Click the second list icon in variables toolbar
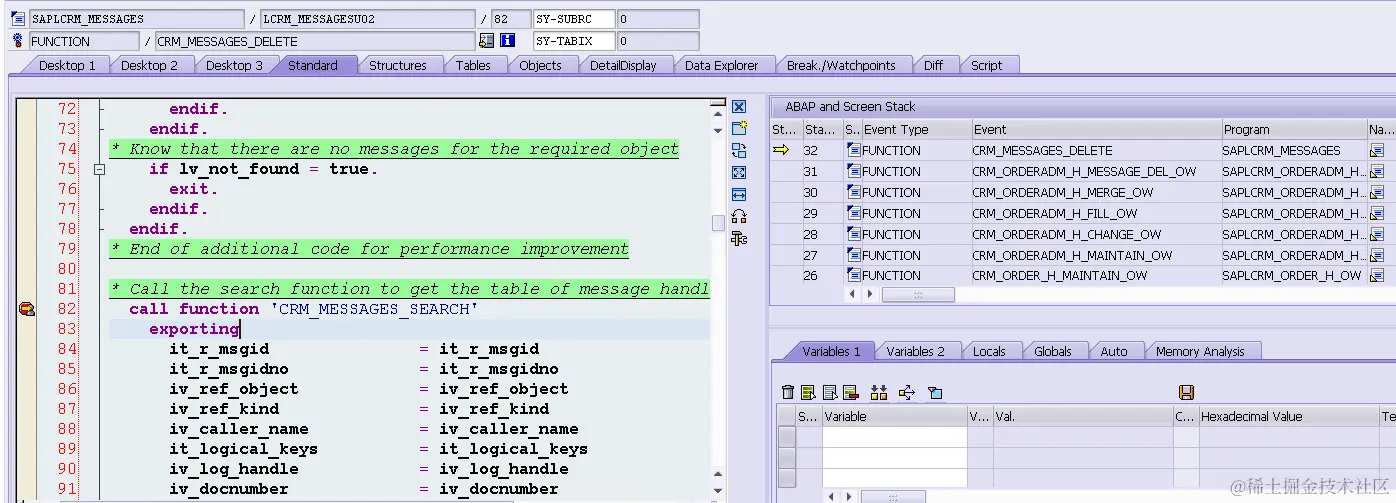 coord(830,392)
